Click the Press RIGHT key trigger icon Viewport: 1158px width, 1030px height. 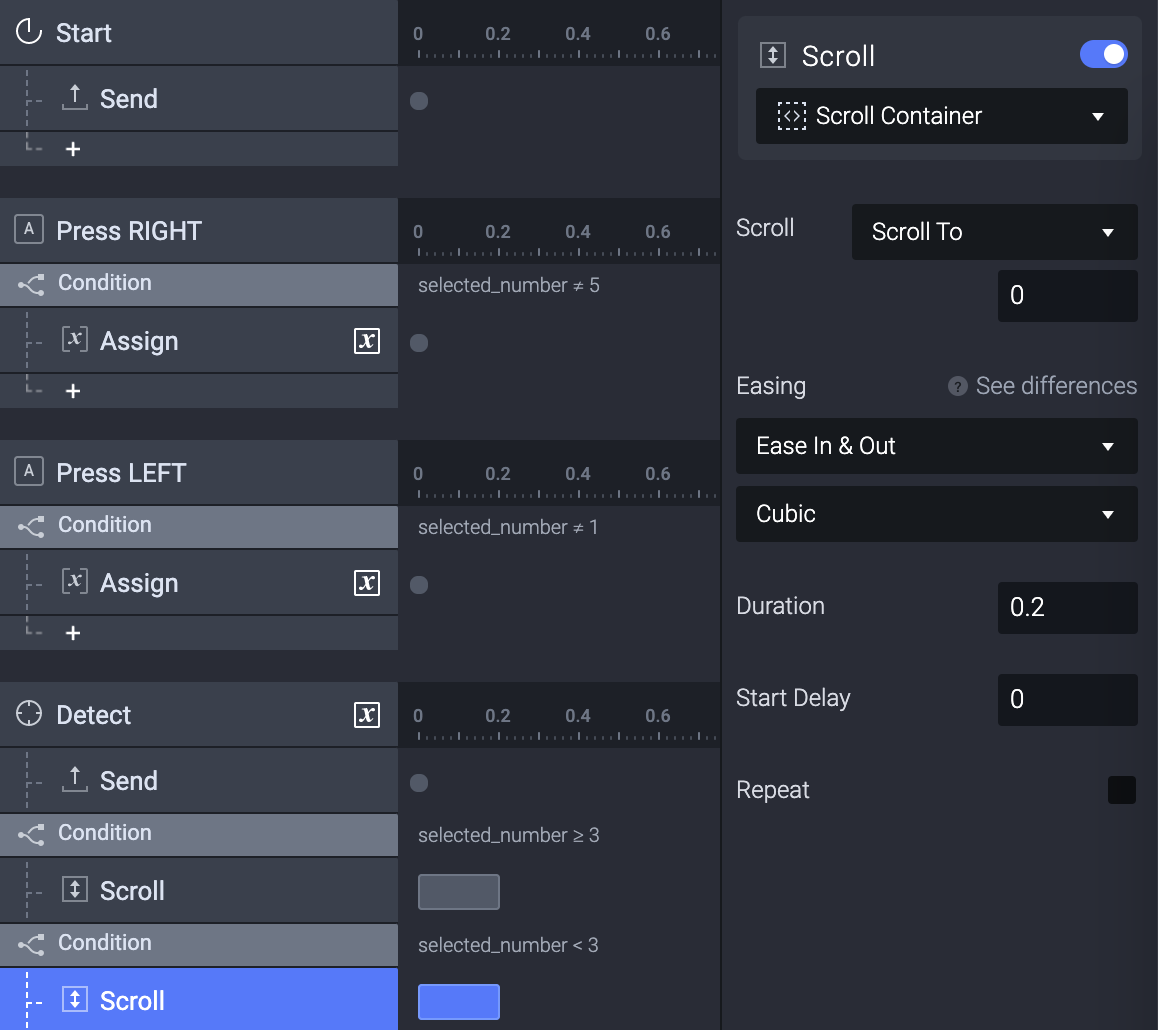click(29, 230)
